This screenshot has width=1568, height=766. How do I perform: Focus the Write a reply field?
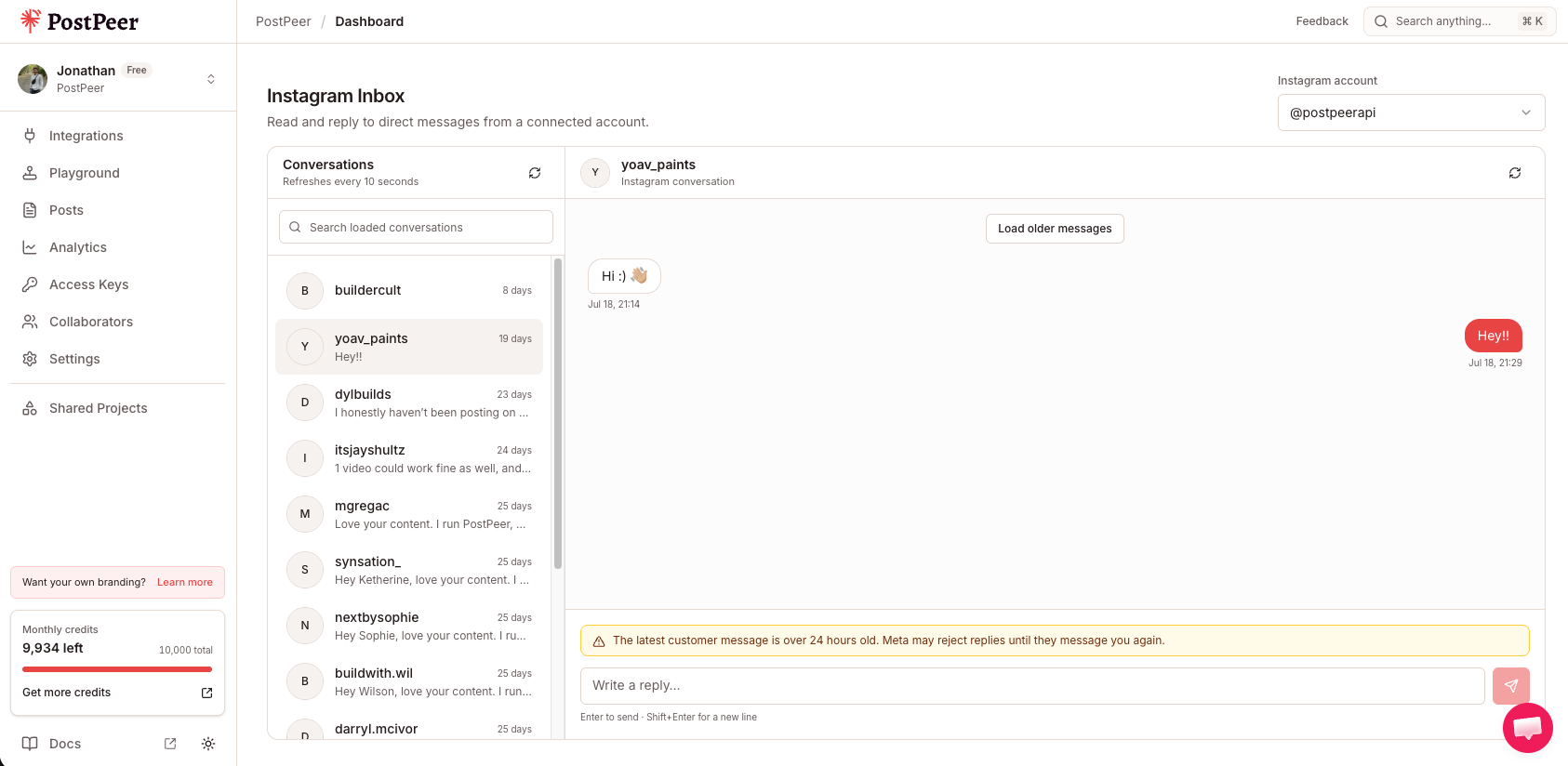point(1032,686)
